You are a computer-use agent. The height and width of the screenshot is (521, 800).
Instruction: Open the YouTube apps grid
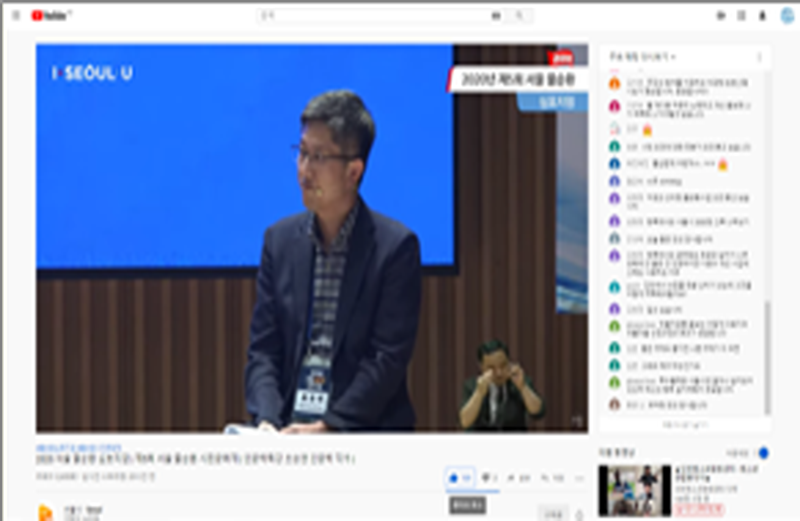(x=741, y=15)
